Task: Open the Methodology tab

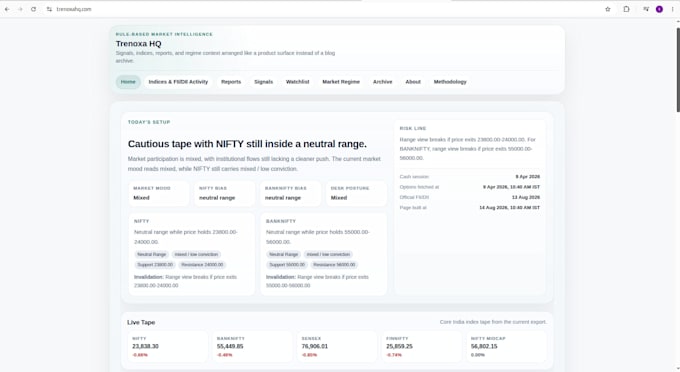Action: [x=450, y=82]
